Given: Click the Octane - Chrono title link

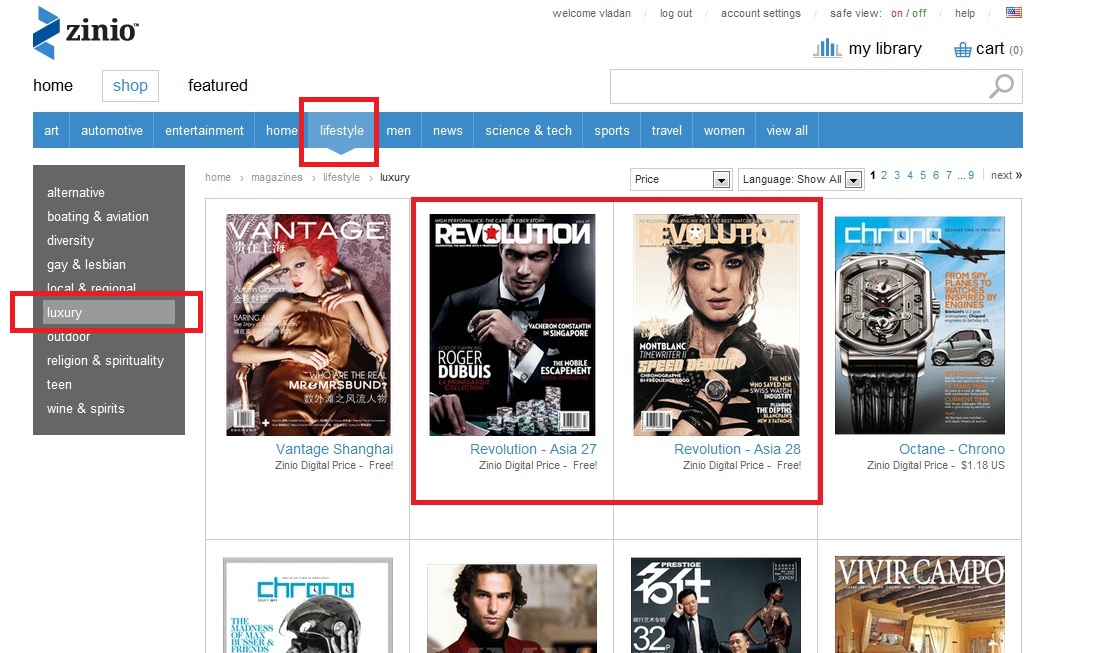Looking at the screenshot, I should point(951,449).
